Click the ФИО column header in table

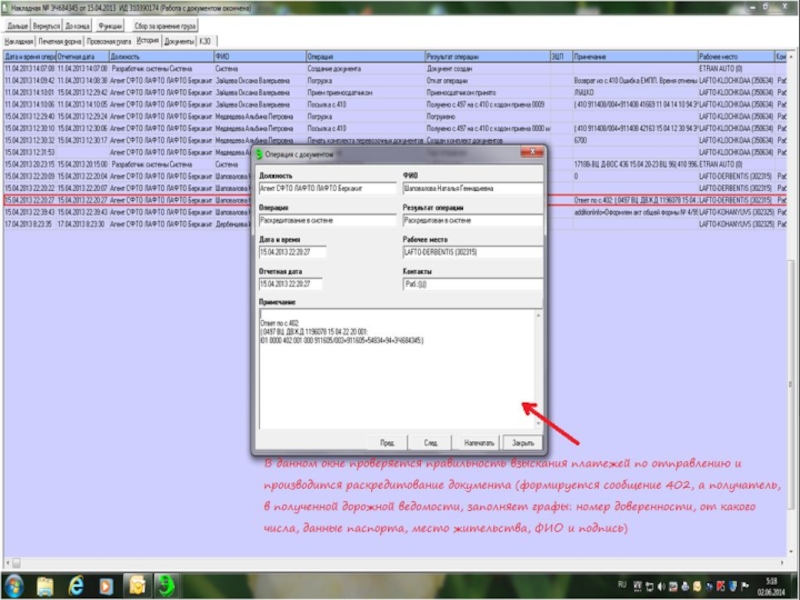[260, 57]
